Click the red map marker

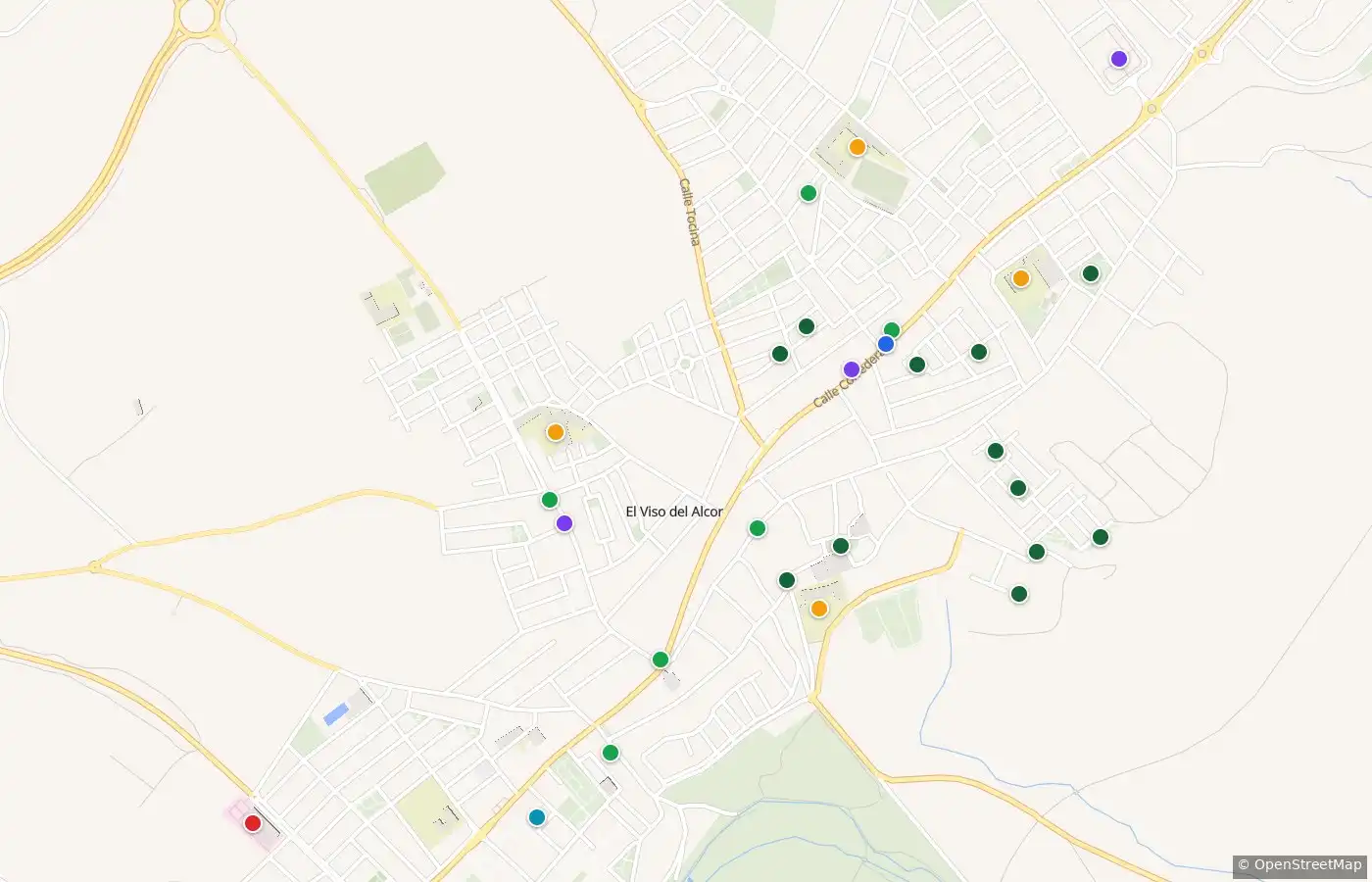pos(253,823)
